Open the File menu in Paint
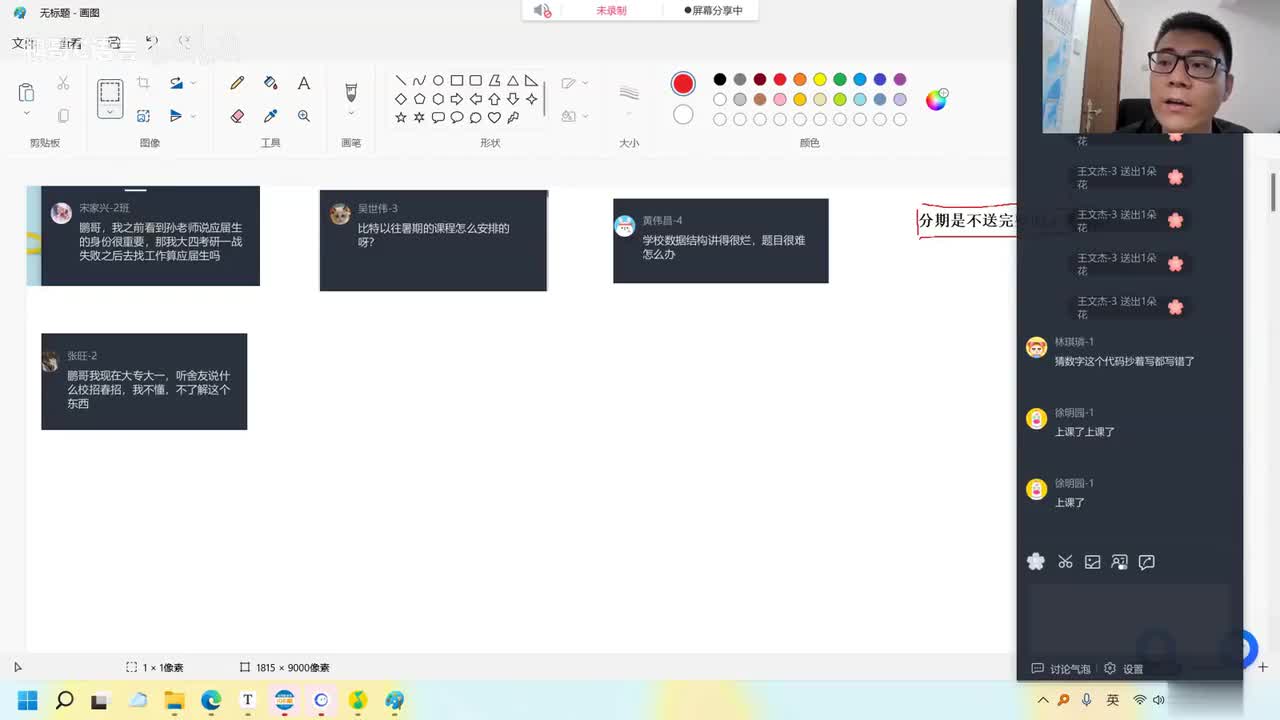The image size is (1280, 720). click(x=23, y=43)
